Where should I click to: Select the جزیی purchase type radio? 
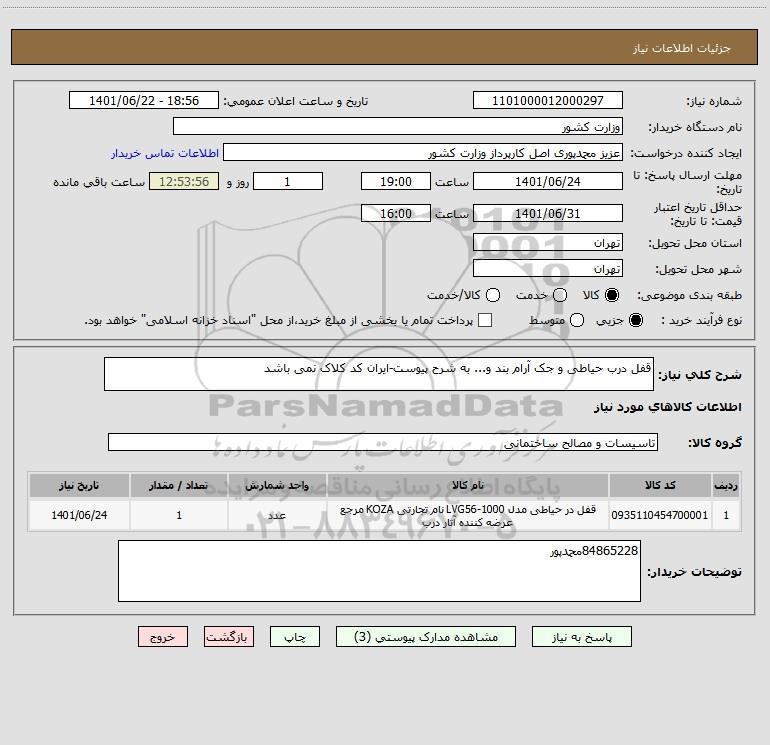pos(636,320)
